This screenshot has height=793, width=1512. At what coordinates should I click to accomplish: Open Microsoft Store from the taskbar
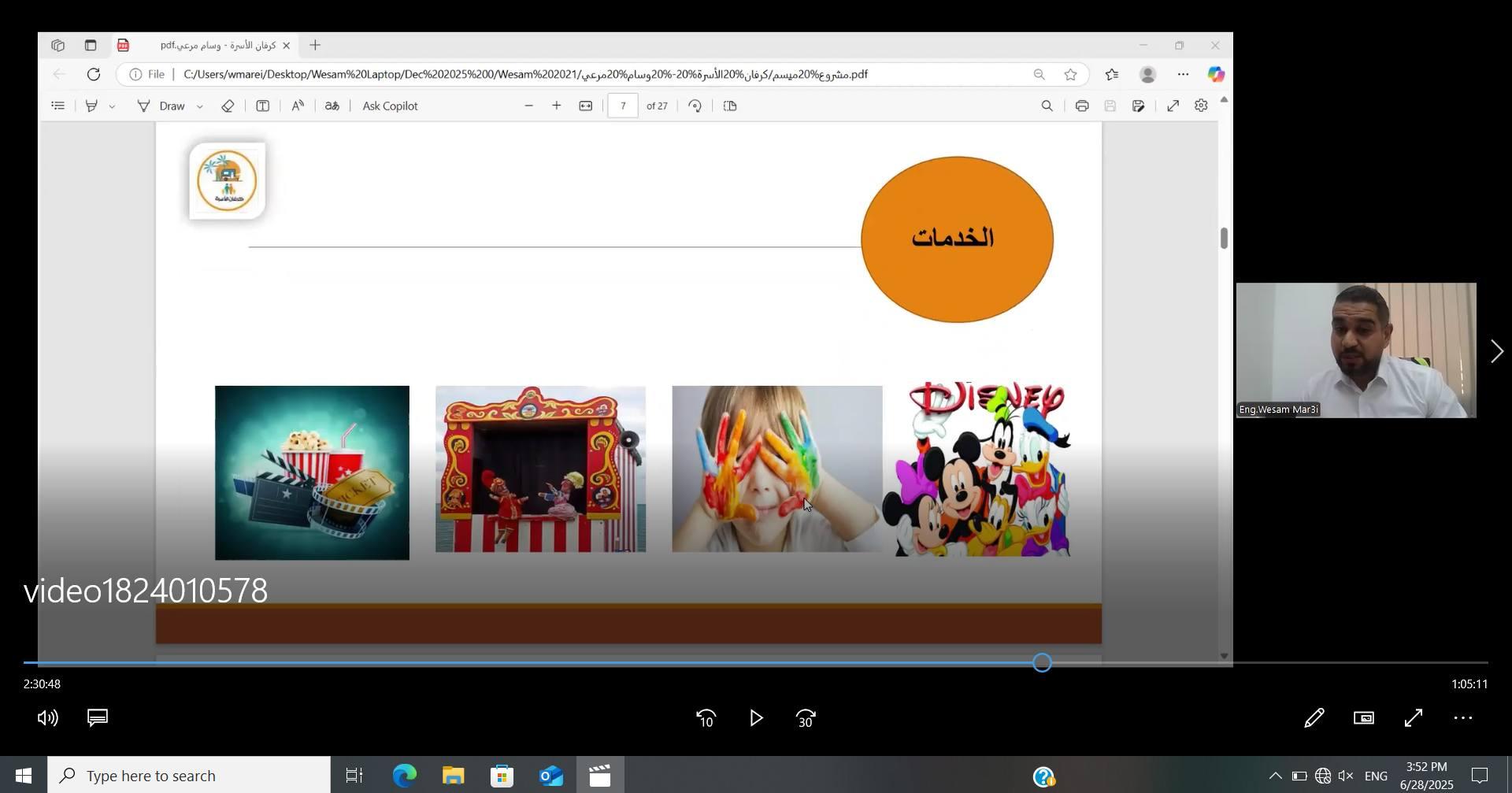click(x=502, y=776)
